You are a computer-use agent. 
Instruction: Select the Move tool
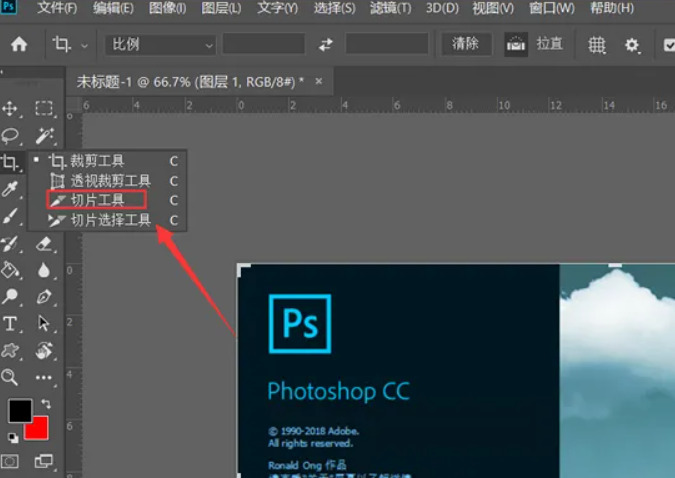click(9, 109)
